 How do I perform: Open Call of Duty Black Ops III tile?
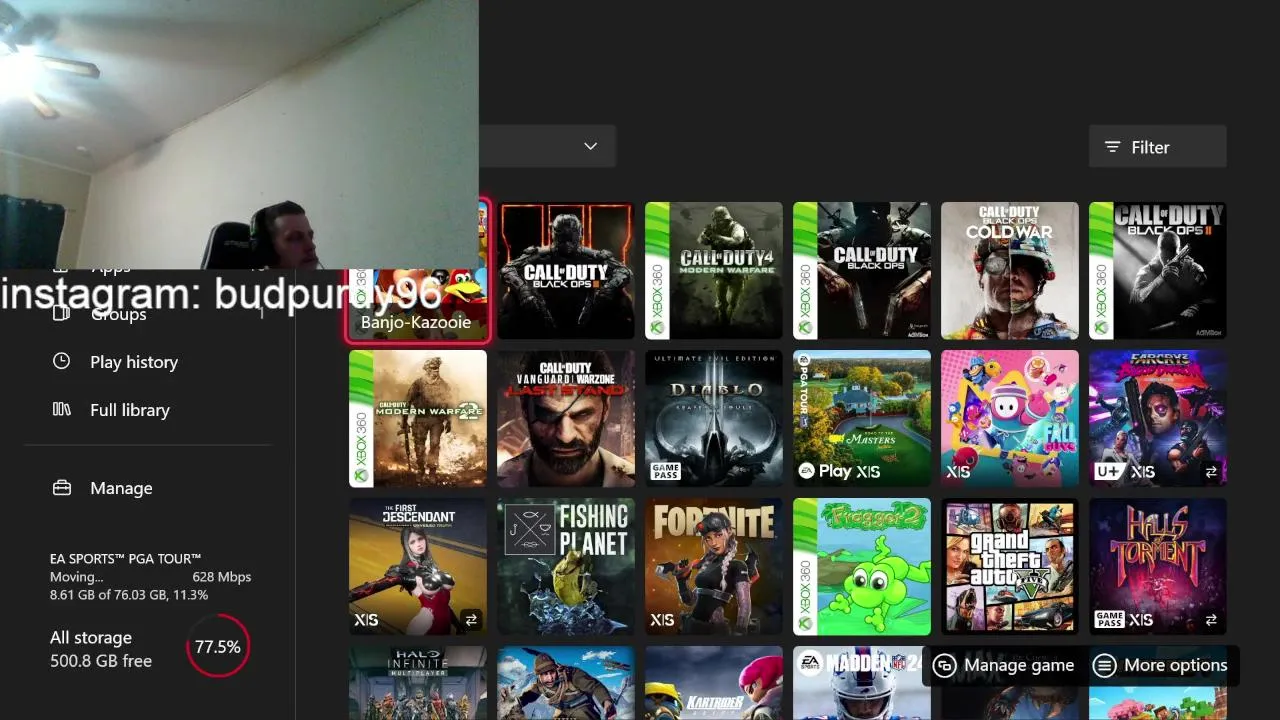(566, 270)
